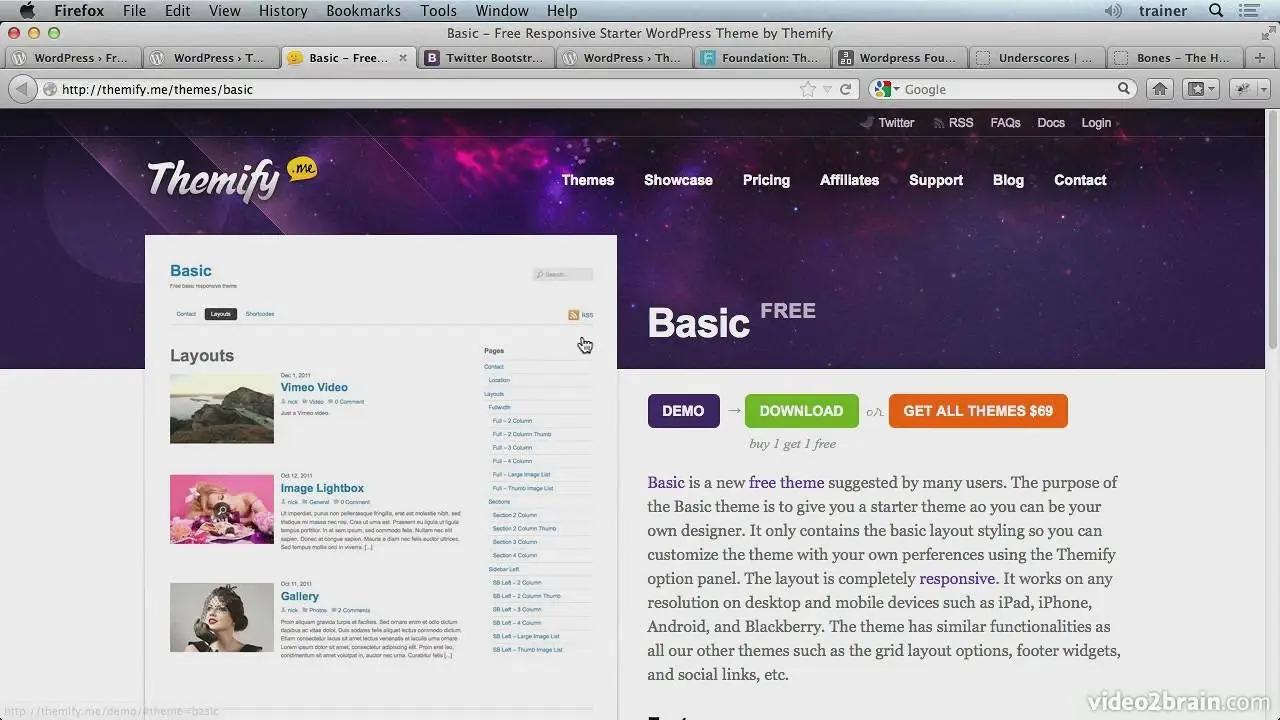The width and height of the screenshot is (1280, 720).
Task: Click the purple DEMO button
Action: point(683,411)
